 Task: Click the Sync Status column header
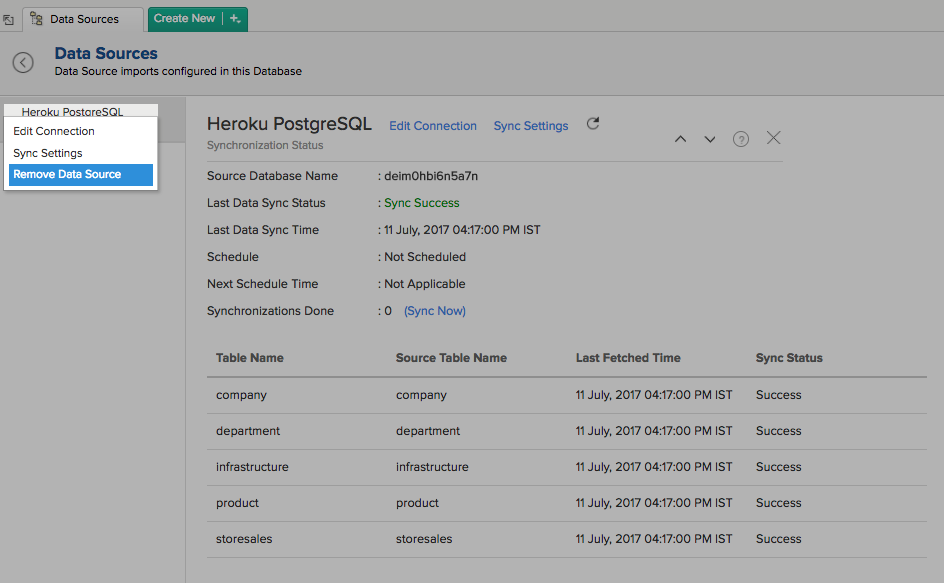click(x=789, y=358)
